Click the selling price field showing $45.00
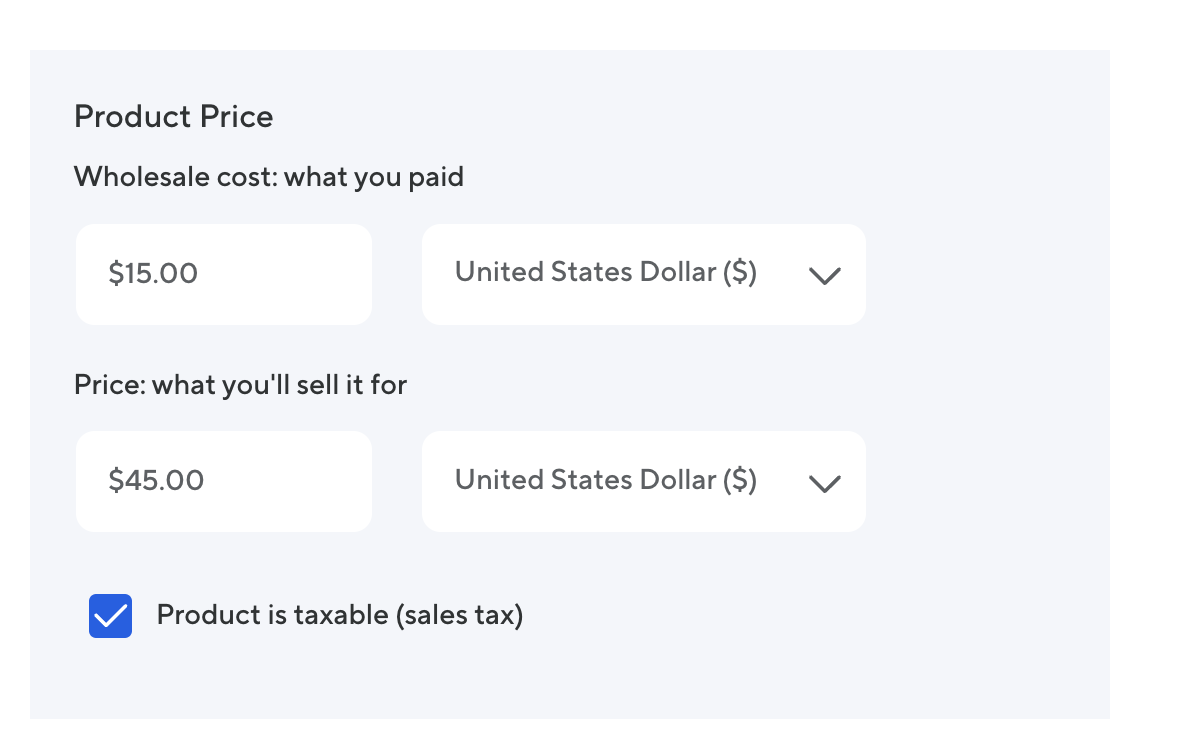 [x=224, y=482]
